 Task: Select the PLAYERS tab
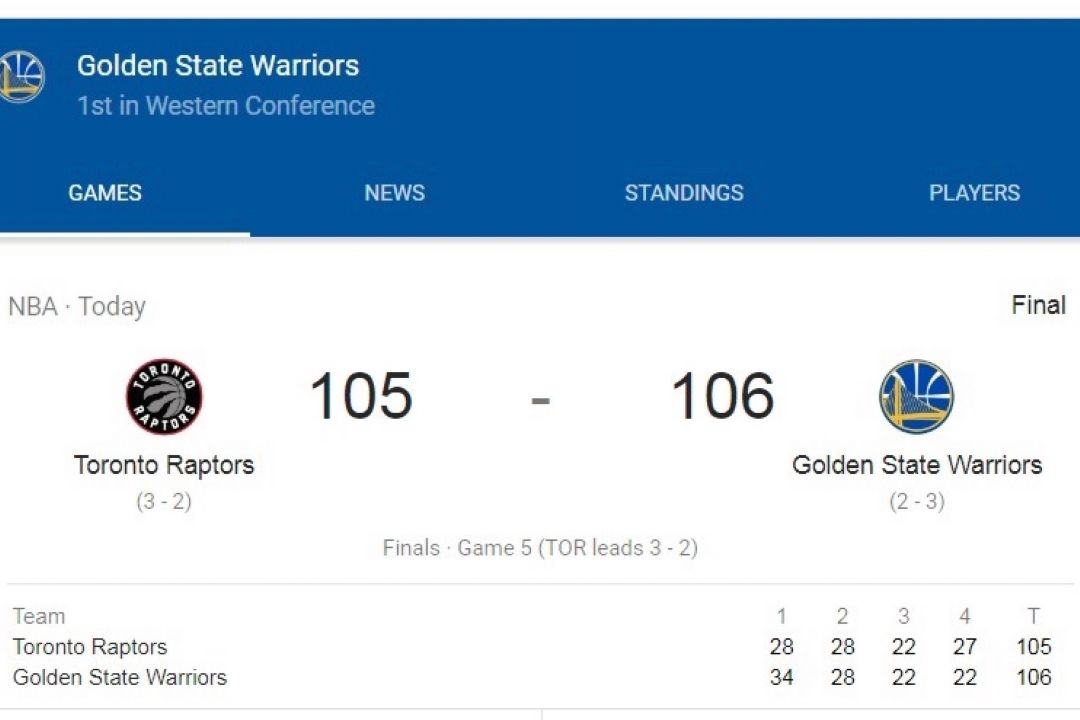[x=974, y=193]
